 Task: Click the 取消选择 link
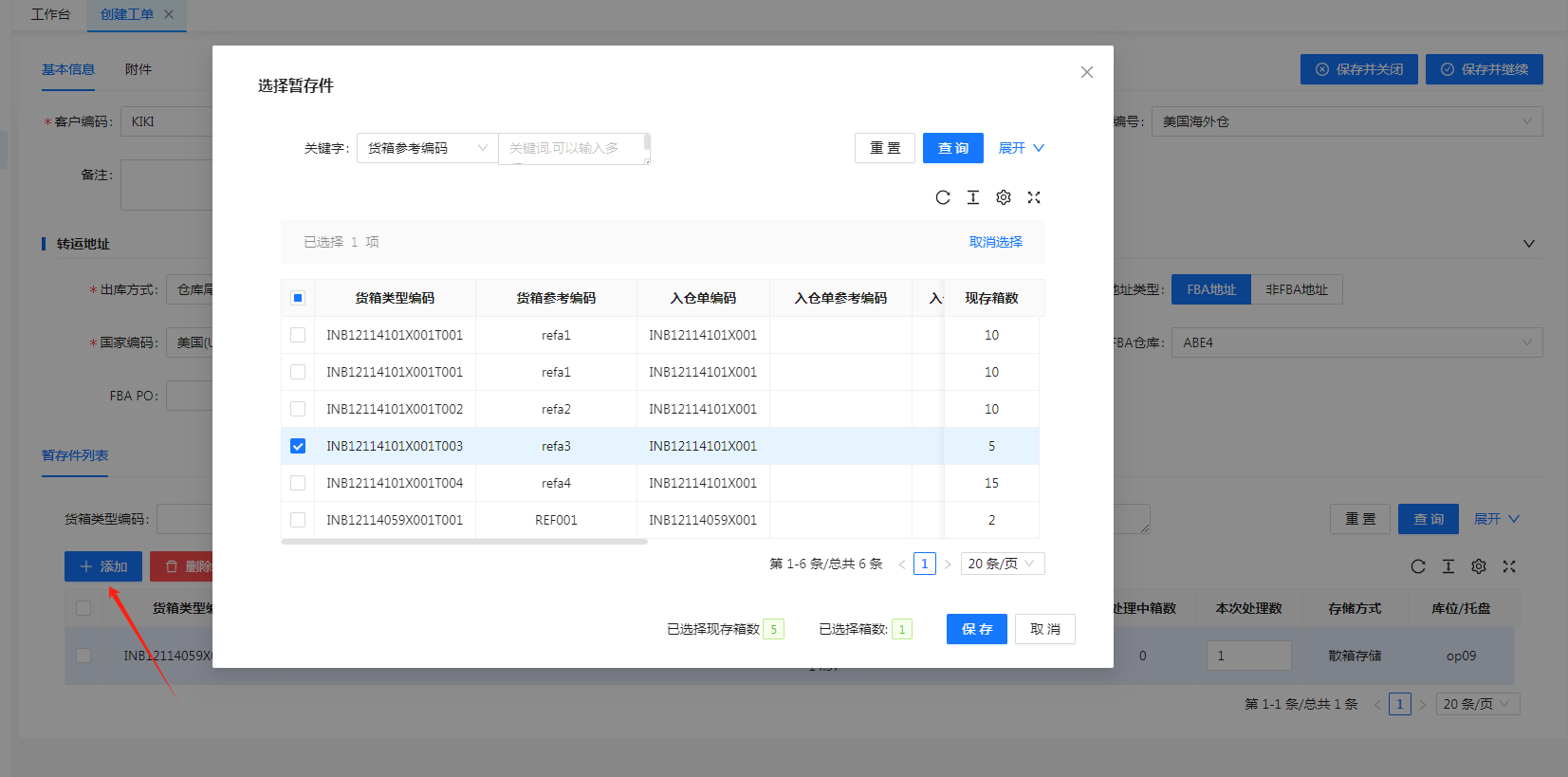pyautogui.click(x=995, y=242)
